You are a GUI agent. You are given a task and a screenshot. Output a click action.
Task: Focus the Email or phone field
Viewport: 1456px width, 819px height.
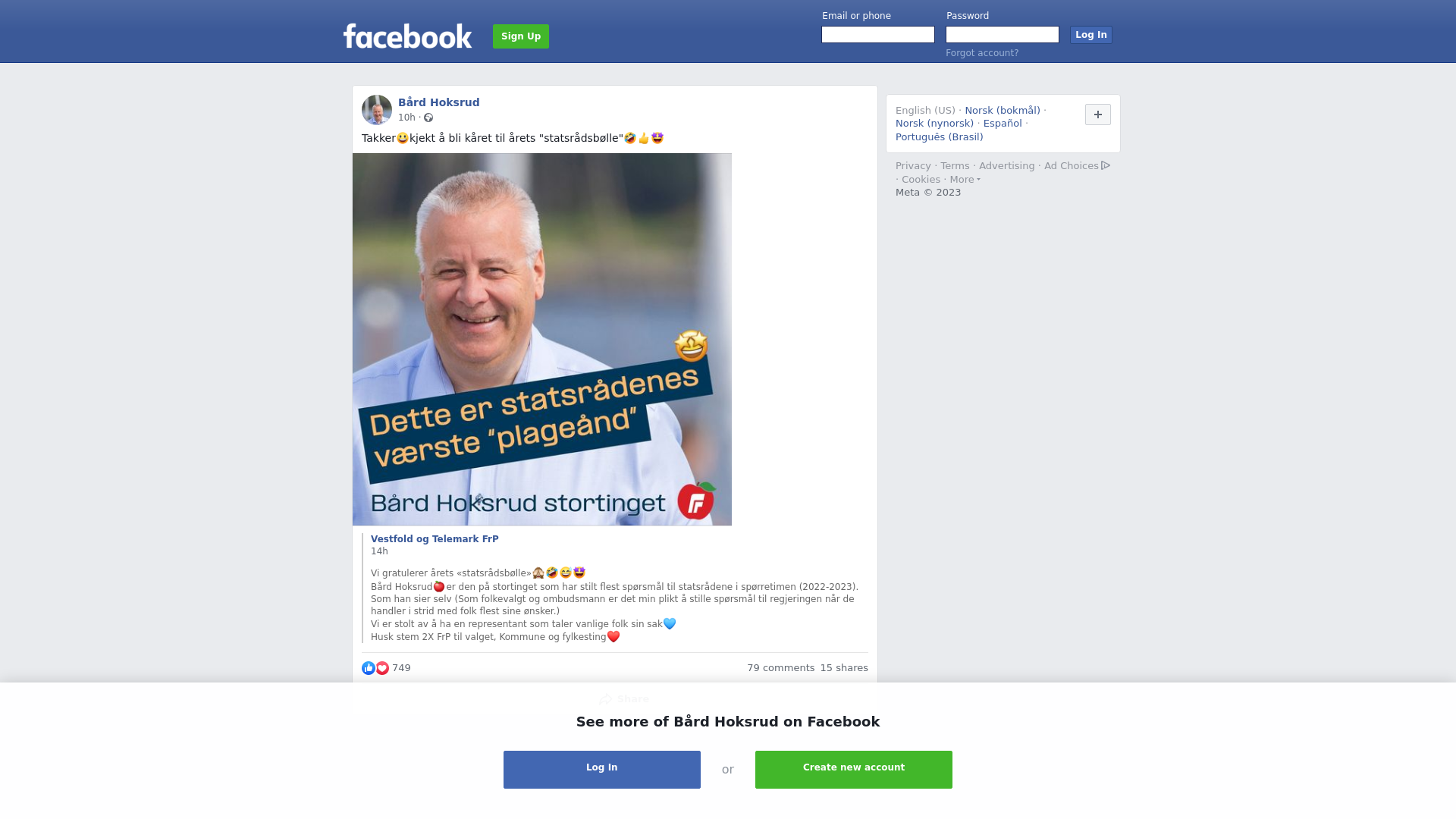(x=878, y=35)
